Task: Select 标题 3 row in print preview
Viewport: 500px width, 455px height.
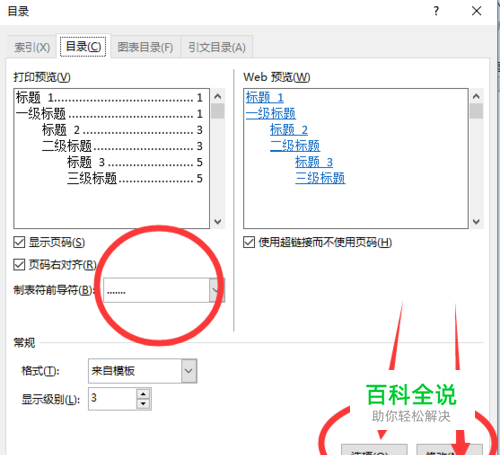Action: 135,162
